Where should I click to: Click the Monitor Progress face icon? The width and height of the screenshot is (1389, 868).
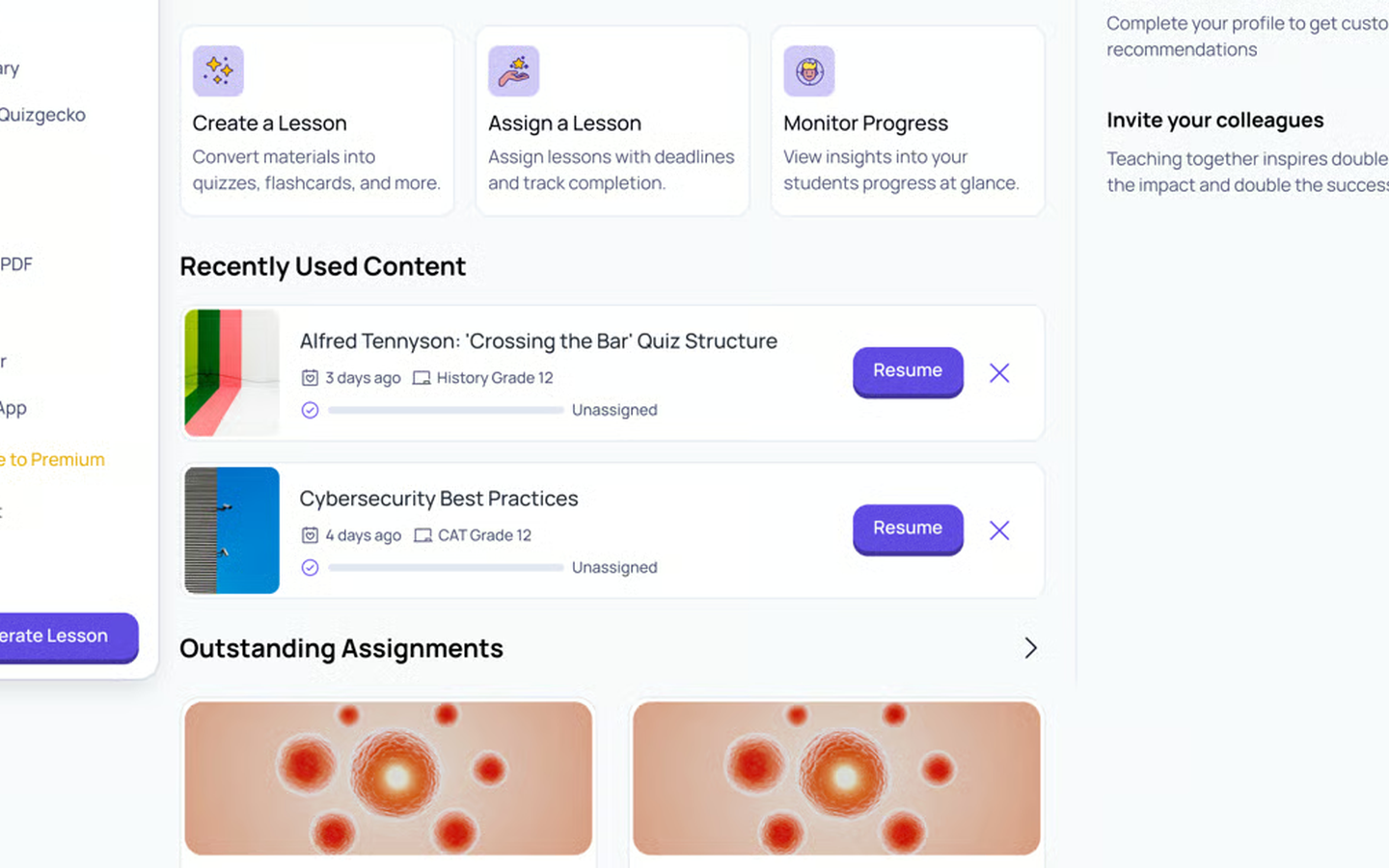click(x=808, y=70)
